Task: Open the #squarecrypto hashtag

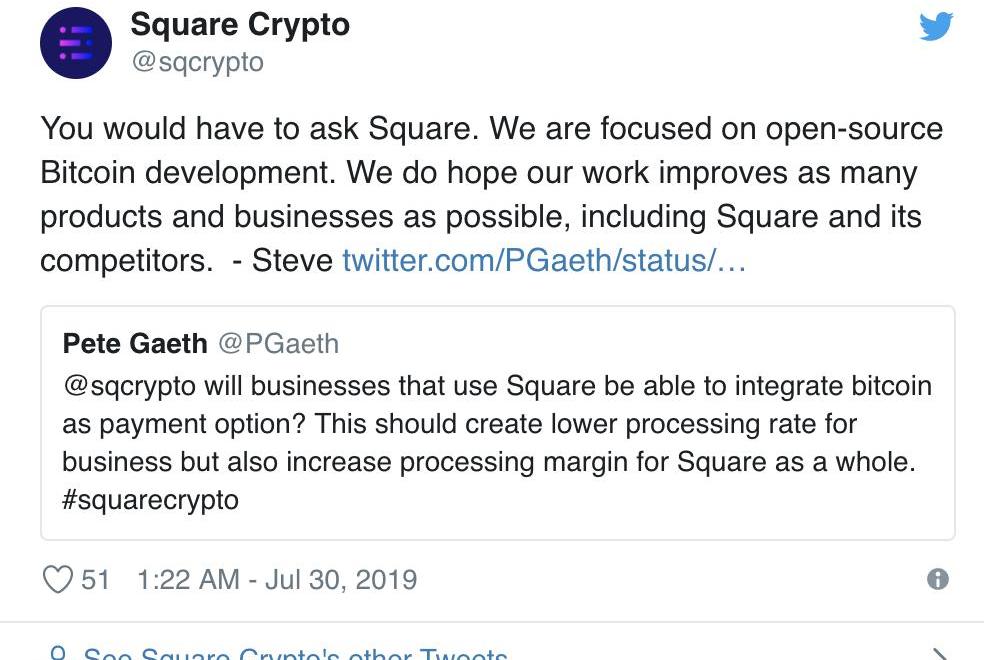Action: click(150, 499)
